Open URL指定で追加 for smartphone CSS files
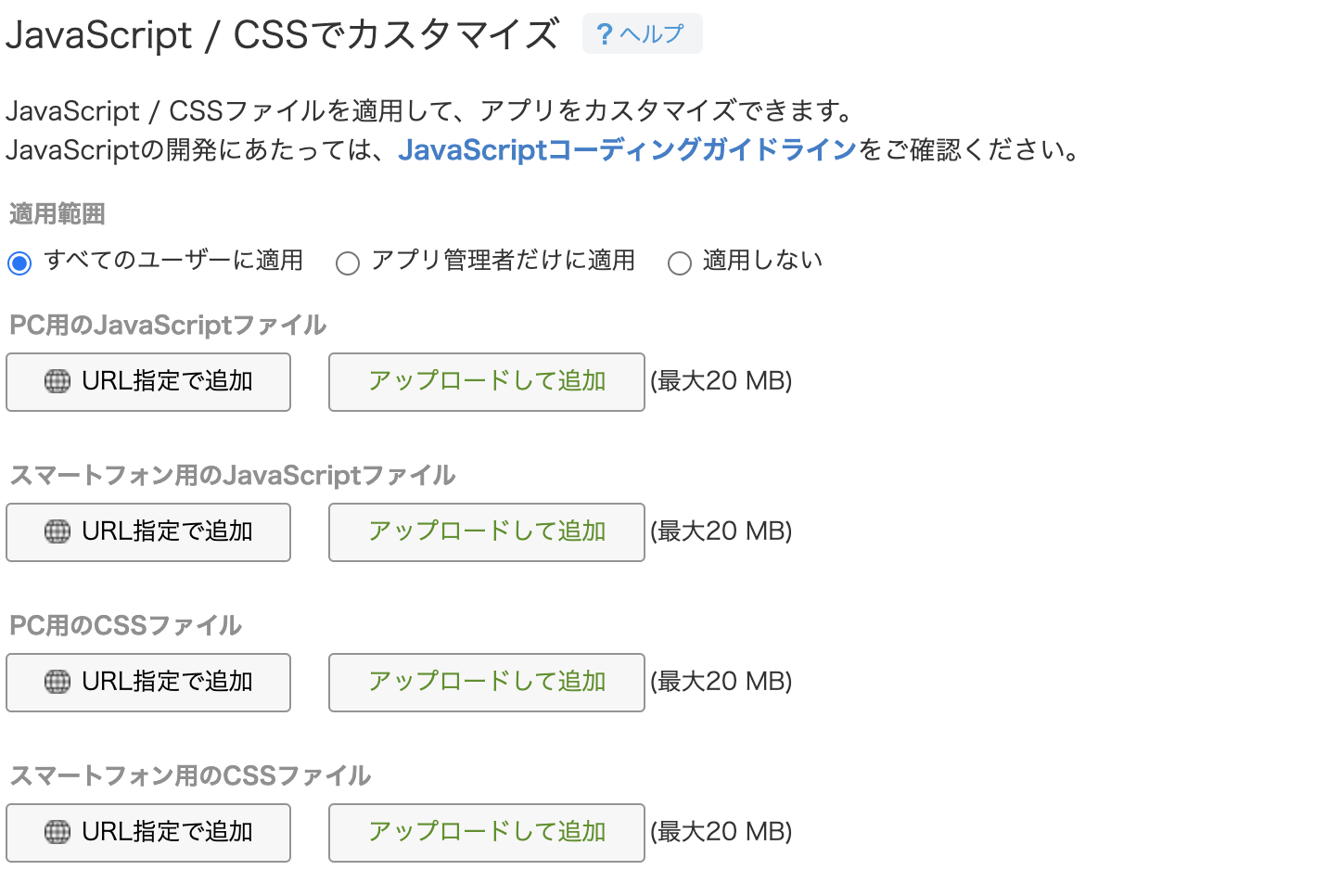The height and width of the screenshot is (896, 1328). coord(148,832)
